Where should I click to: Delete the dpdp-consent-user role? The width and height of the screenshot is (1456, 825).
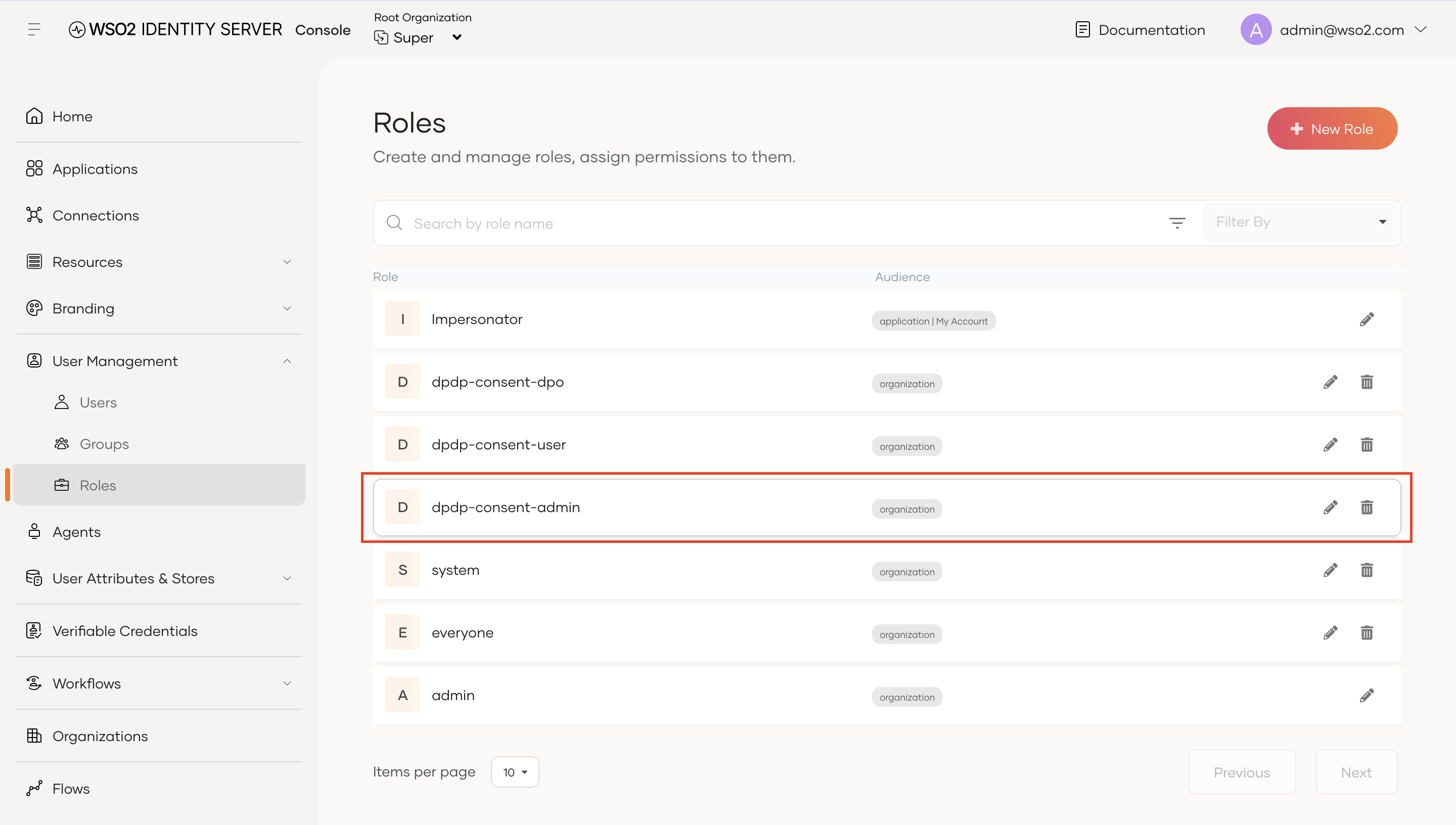click(x=1367, y=445)
